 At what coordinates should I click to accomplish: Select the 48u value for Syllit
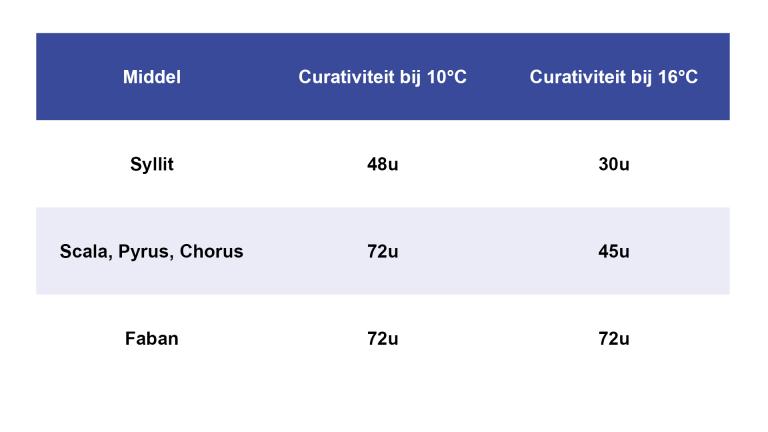[x=382, y=164]
